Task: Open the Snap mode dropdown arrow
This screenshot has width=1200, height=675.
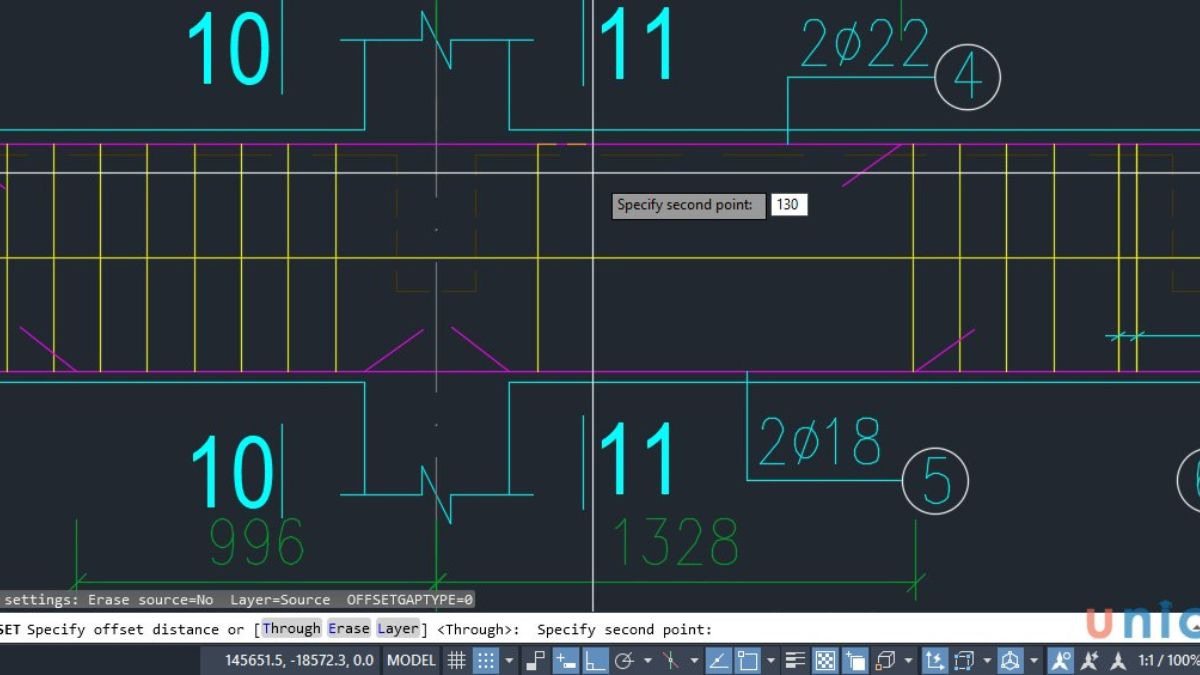Action: tap(509, 660)
